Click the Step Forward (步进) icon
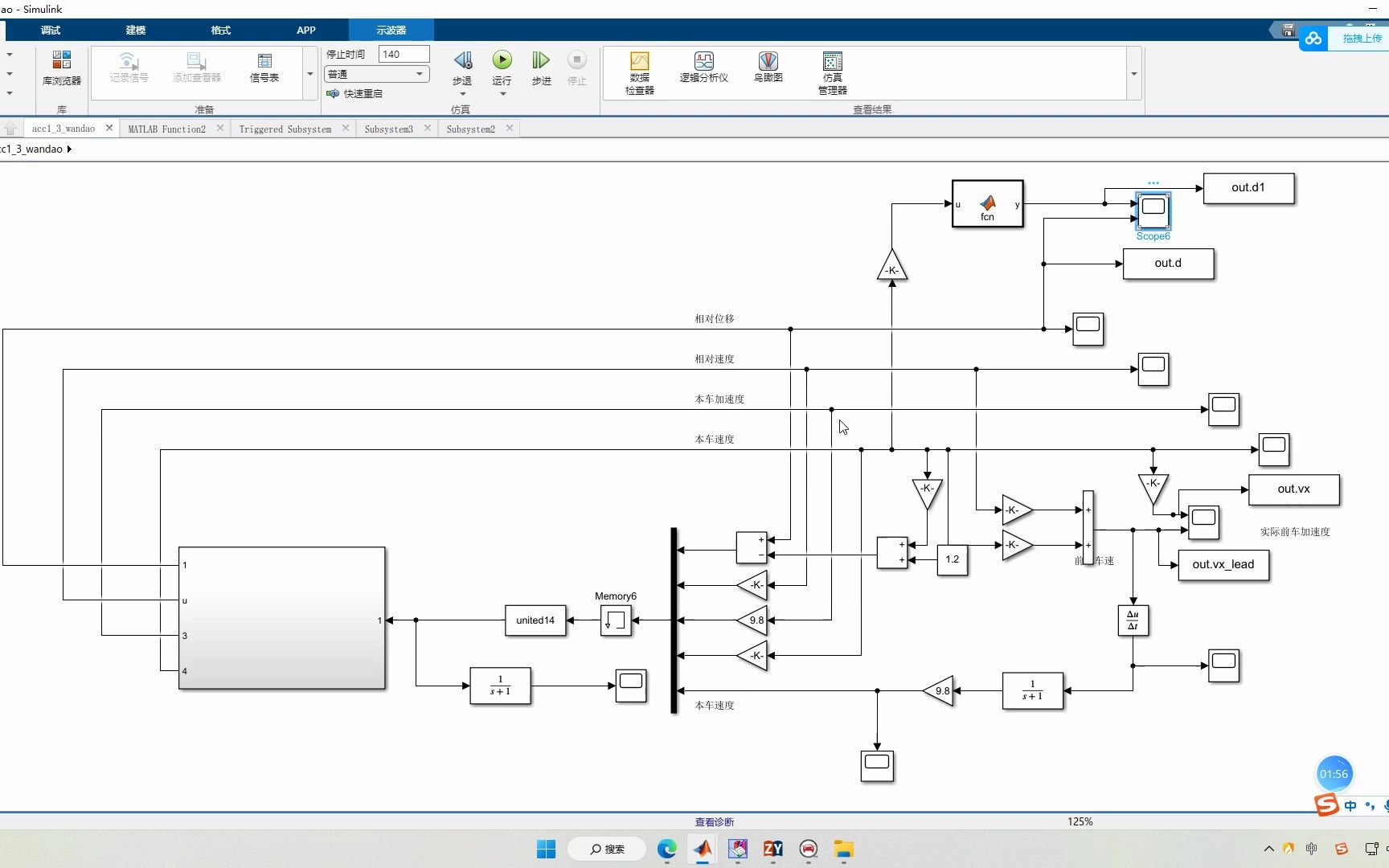The height and width of the screenshot is (868, 1389). (541, 60)
